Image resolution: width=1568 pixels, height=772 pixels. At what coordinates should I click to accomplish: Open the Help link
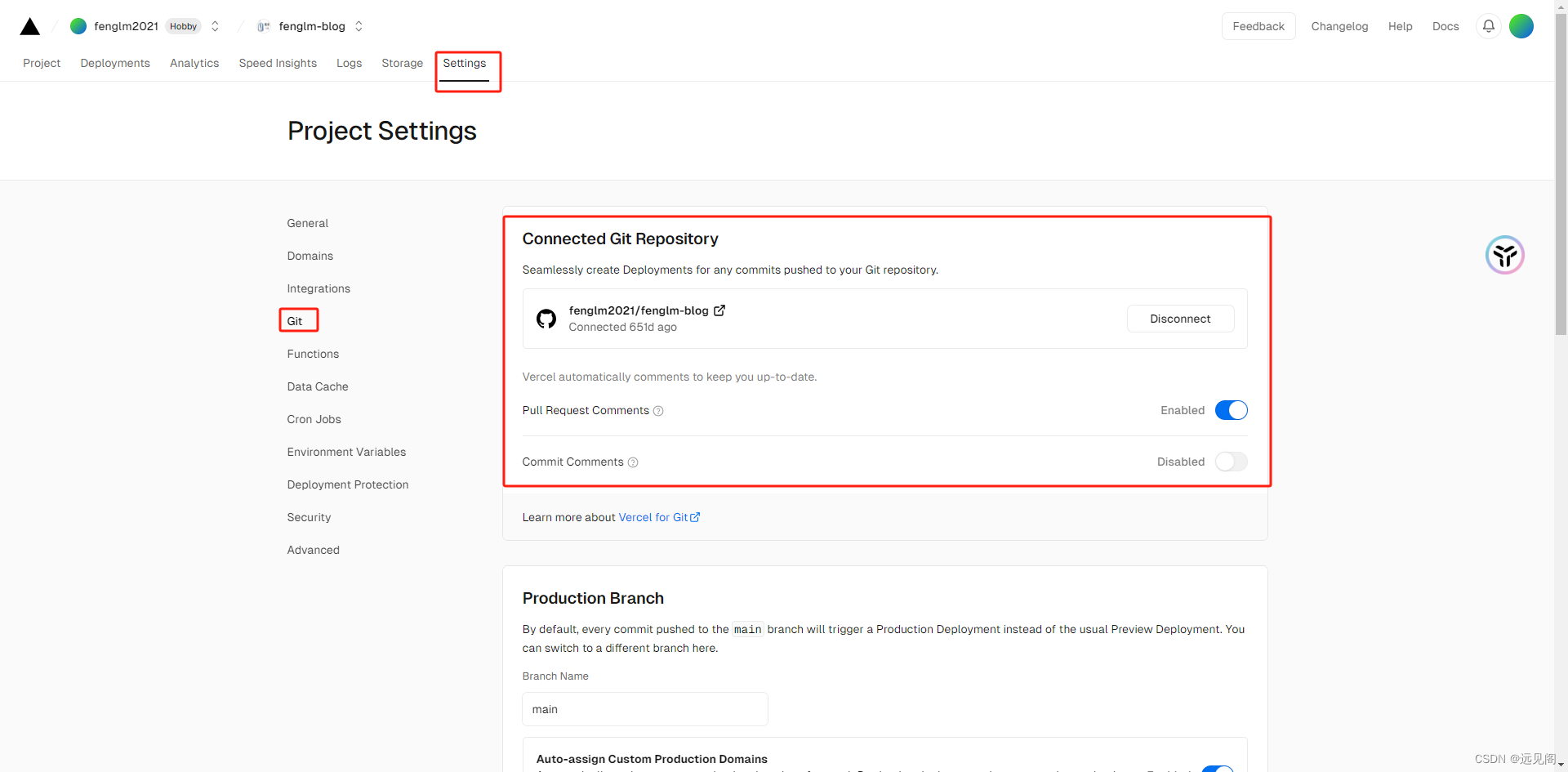[x=1400, y=26]
